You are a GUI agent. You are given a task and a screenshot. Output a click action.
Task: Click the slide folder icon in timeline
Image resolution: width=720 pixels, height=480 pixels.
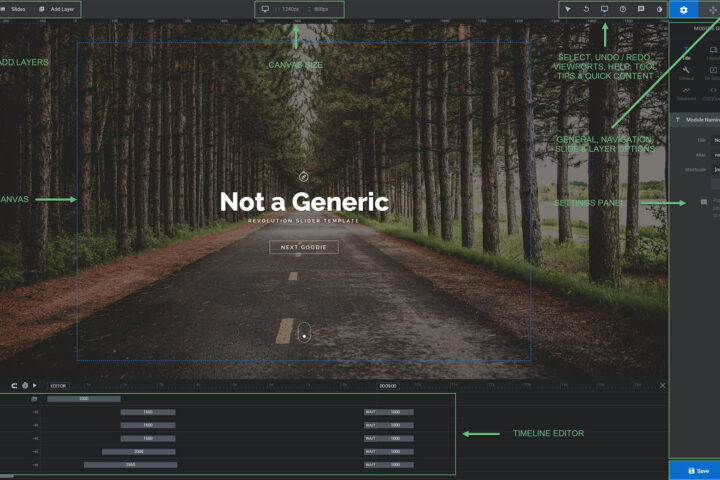(x=34, y=399)
